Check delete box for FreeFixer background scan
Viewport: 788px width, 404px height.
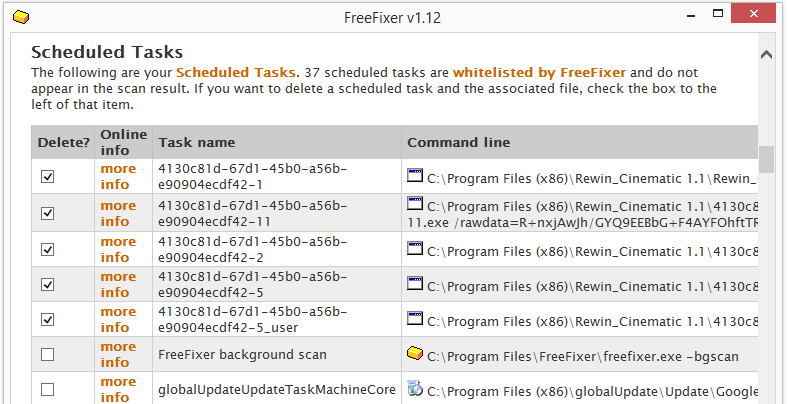coord(47,355)
